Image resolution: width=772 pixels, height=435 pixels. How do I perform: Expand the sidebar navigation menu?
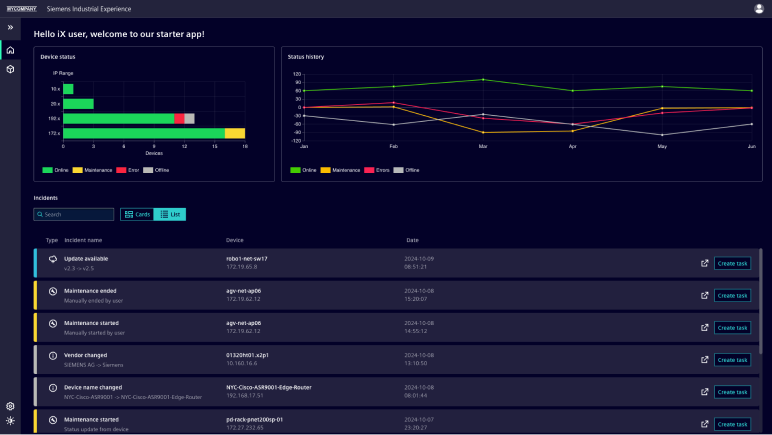[x=10, y=27]
